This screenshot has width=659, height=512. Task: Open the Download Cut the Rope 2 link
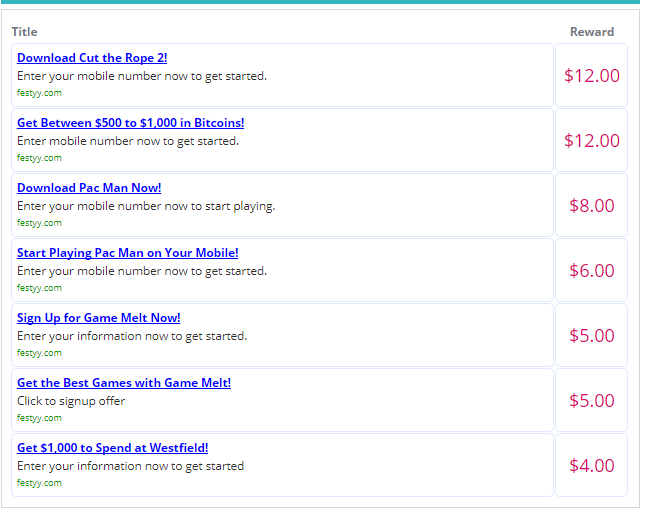coord(92,58)
